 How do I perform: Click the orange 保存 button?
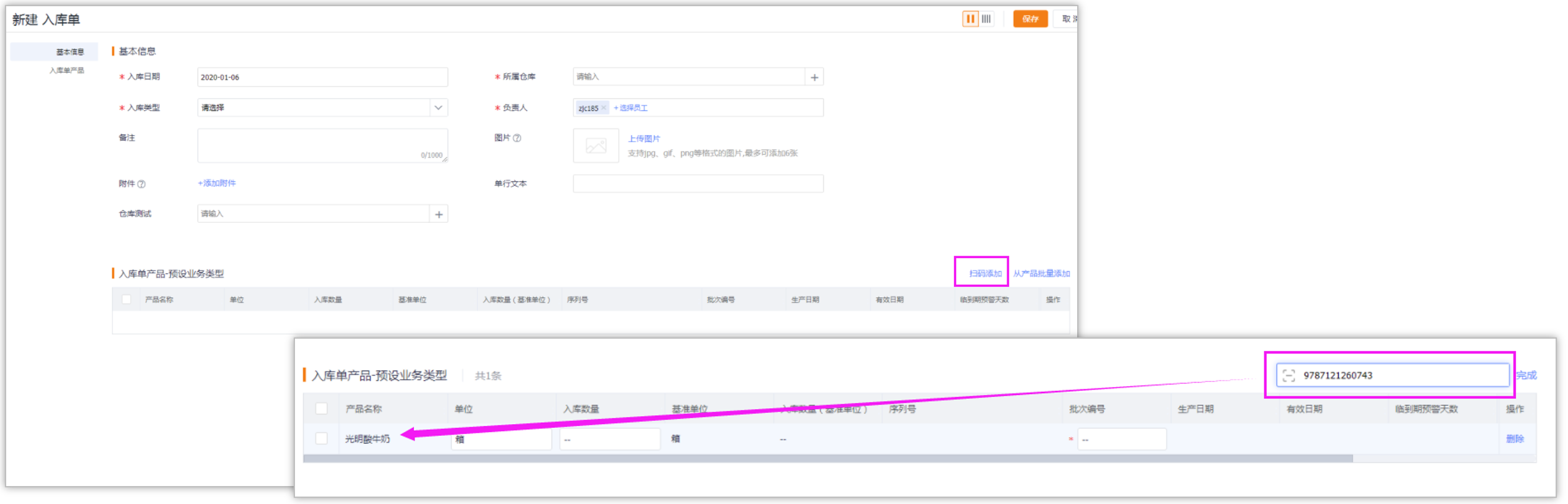[1029, 19]
